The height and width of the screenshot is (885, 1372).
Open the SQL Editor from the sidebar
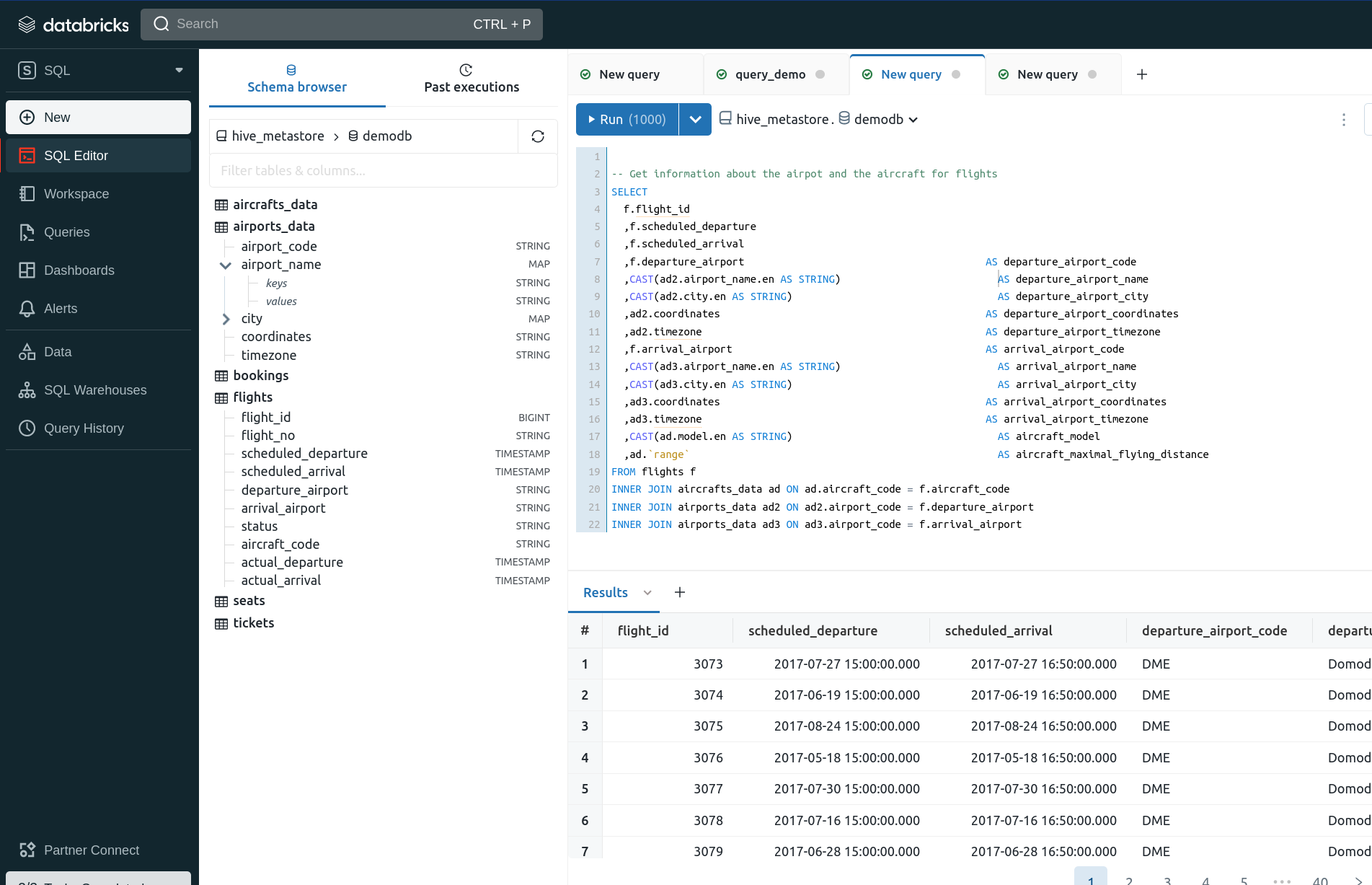click(77, 155)
